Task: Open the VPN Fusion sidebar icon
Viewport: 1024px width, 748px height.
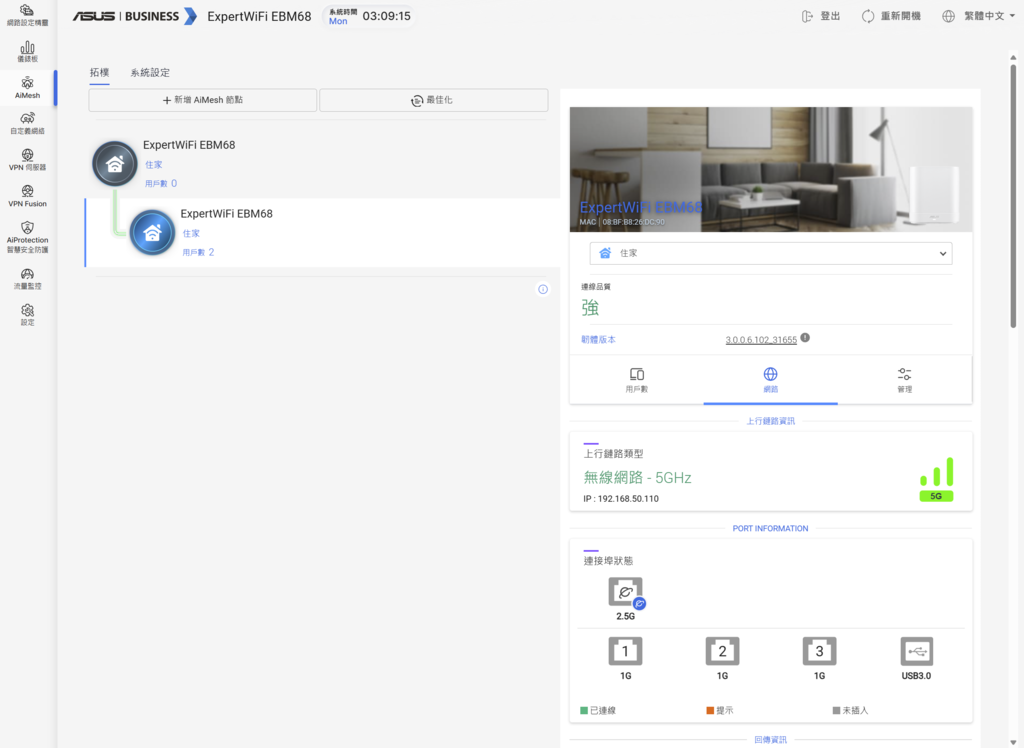Action: pos(27,195)
